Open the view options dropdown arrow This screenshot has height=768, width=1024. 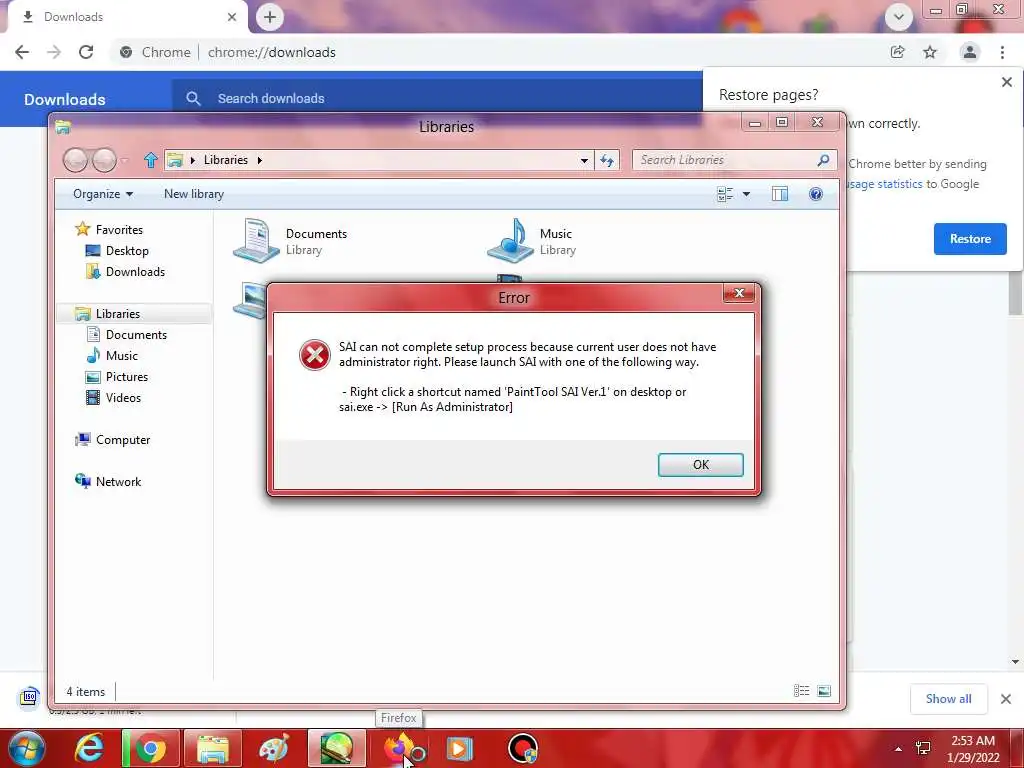pyautogui.click(x=746, y=194)
